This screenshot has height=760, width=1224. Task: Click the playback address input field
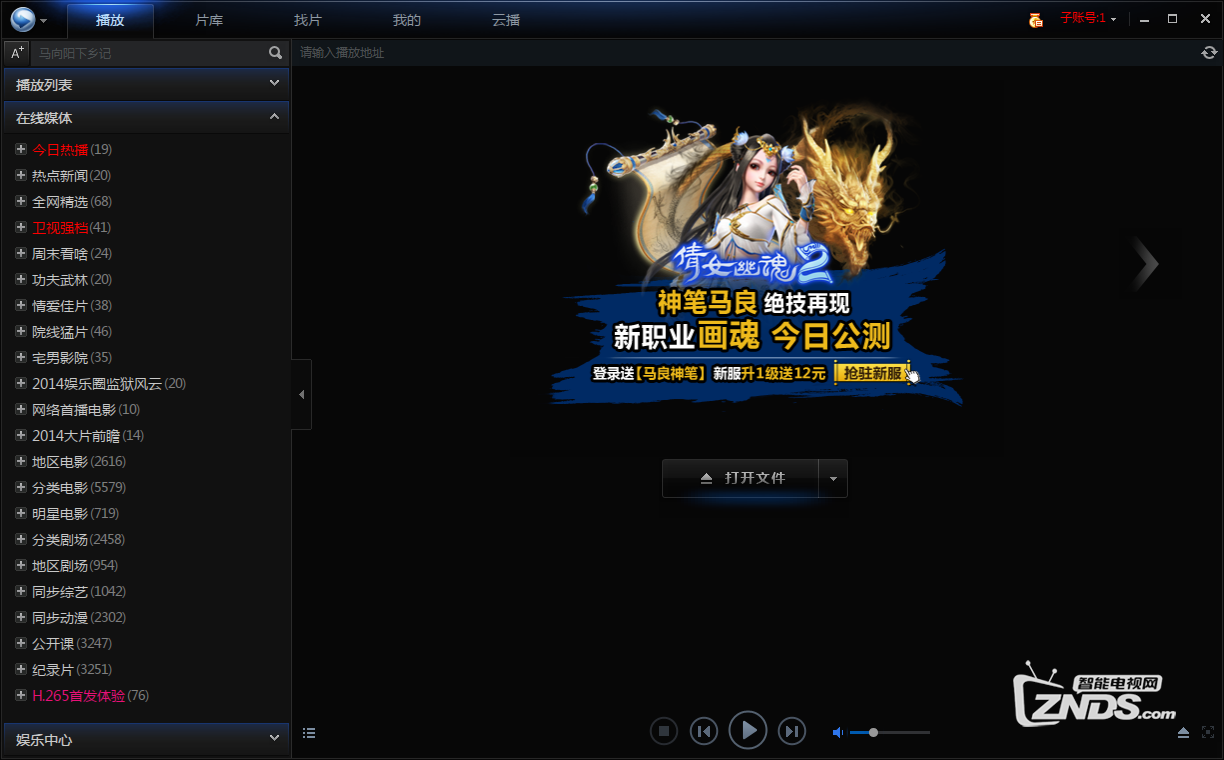[x=746, y=53]
